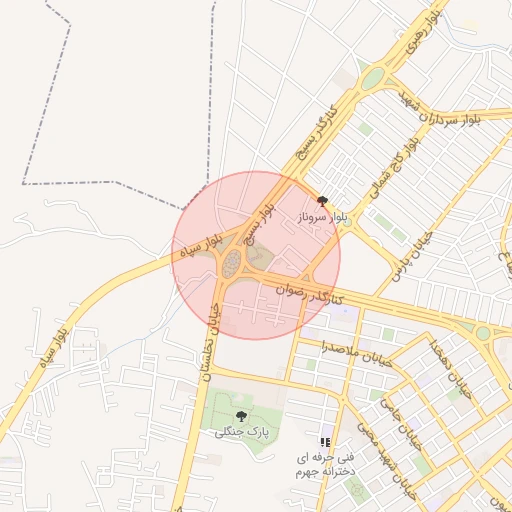The height and width of the screenshot is (512, 512).
Task: Click the school icon above فنی حرفه ای
Action: click(325, 443)
